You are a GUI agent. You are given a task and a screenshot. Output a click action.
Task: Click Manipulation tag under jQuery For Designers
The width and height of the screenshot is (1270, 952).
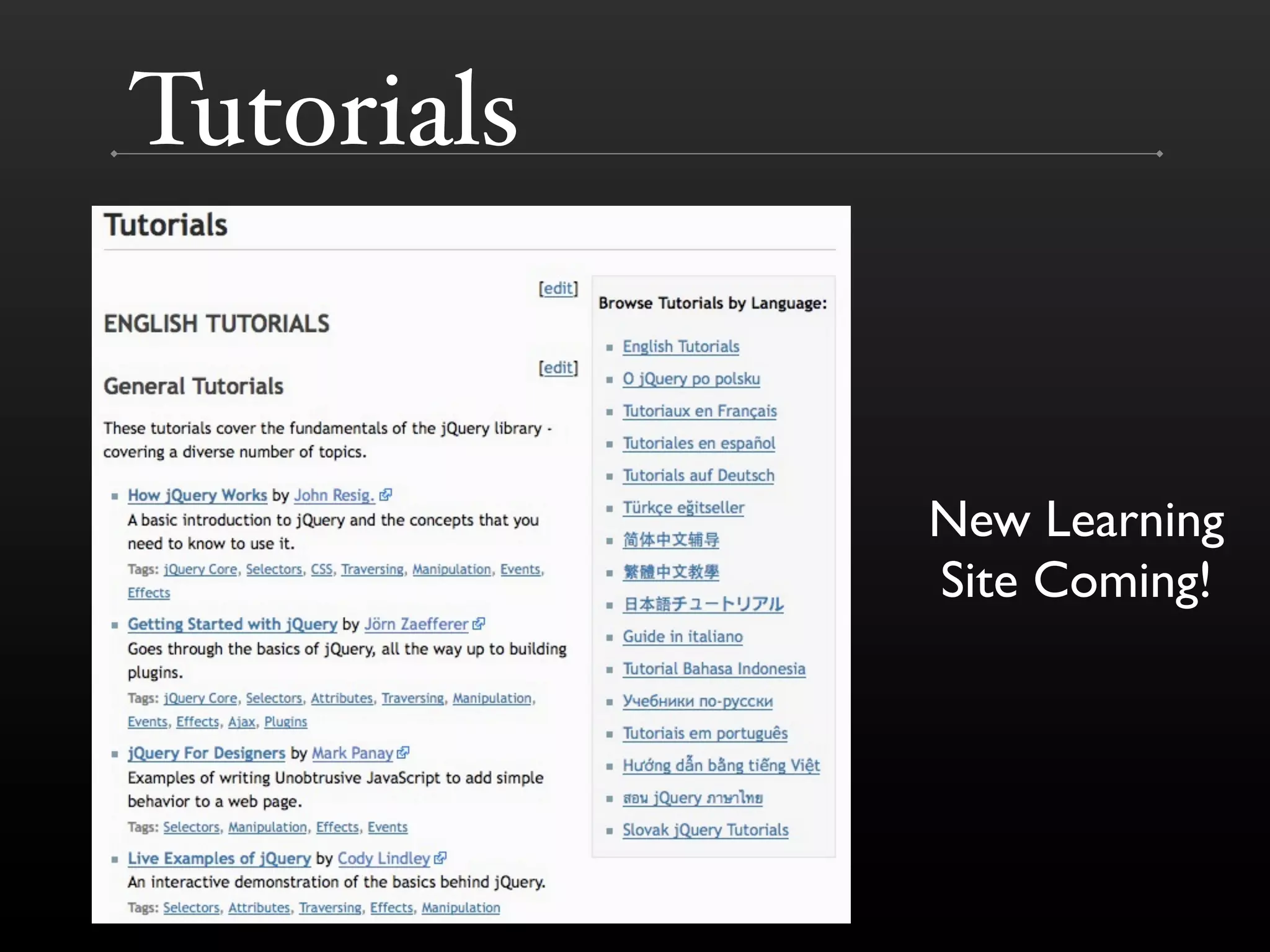click(x=267, y=827)
